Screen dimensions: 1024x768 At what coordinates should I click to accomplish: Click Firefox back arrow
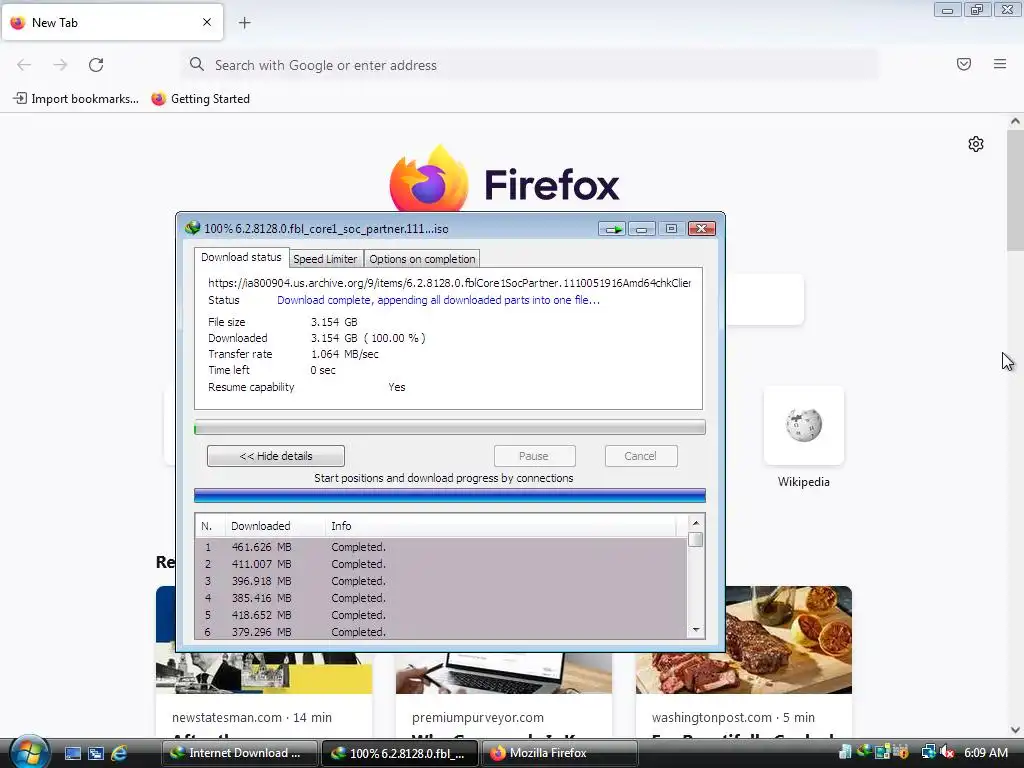coord(24,65)
